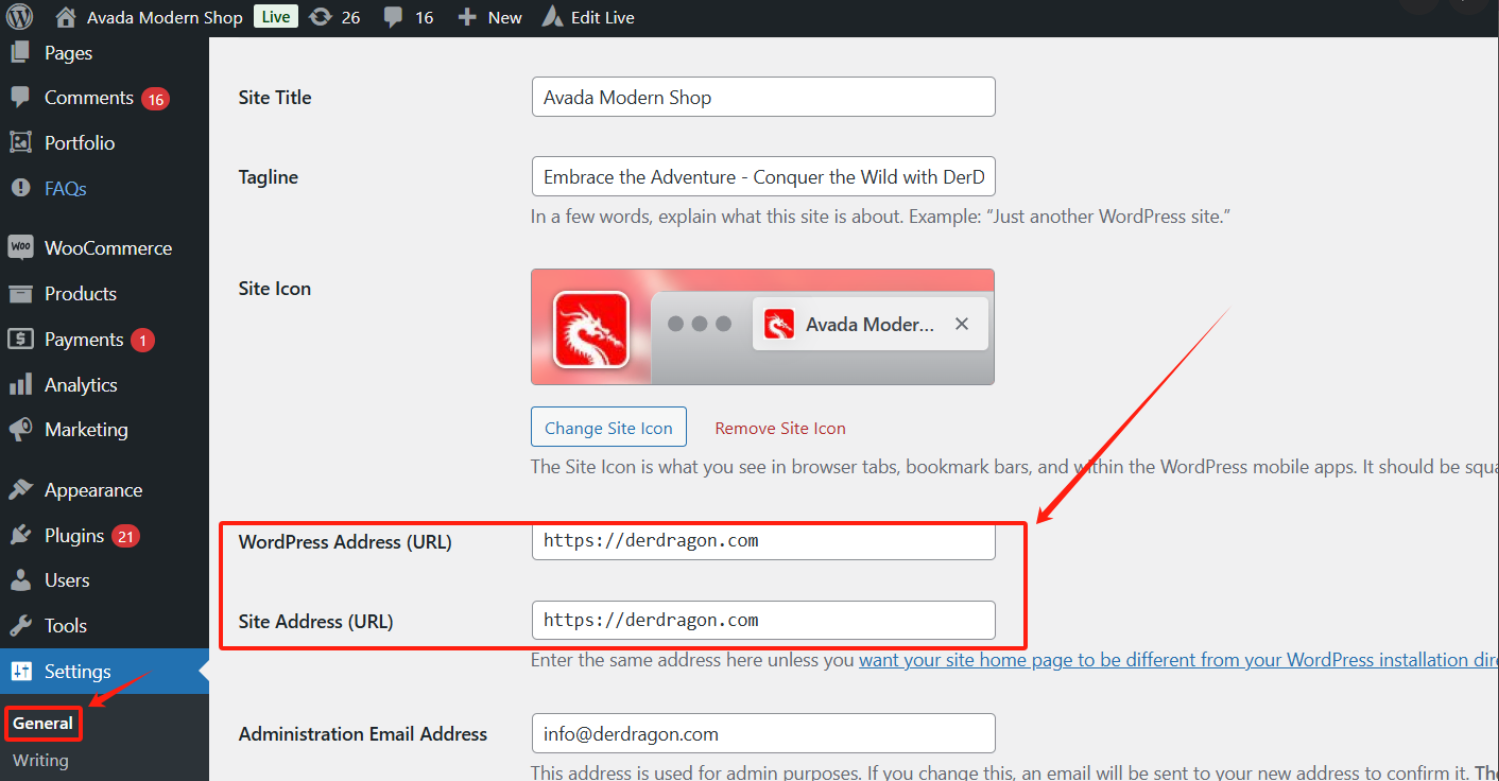Click the Site Title text field
Screen dimensions: 1499x781
(x=763, y=97)
